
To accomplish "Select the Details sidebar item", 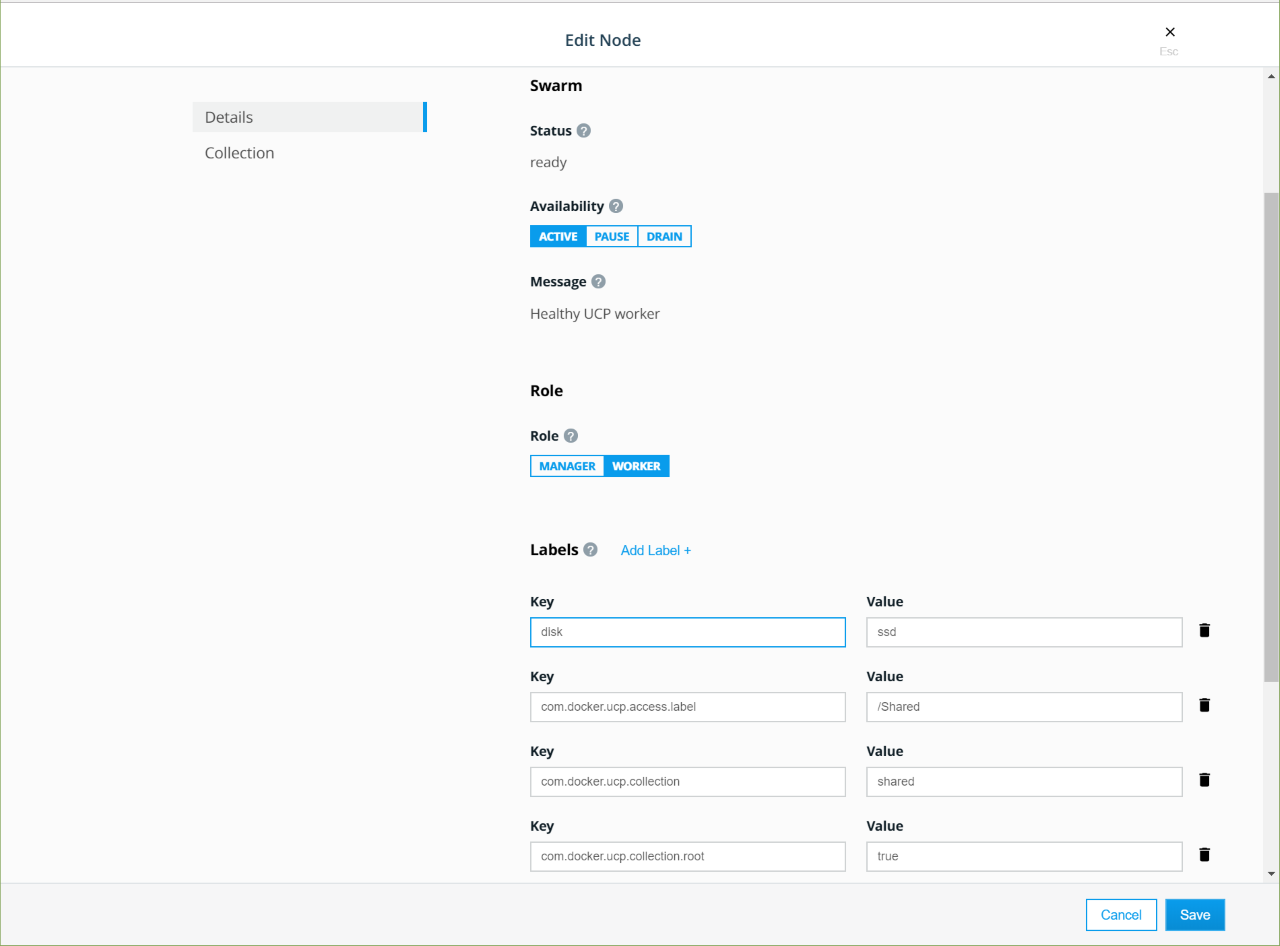I will click(x=229, y=117).
